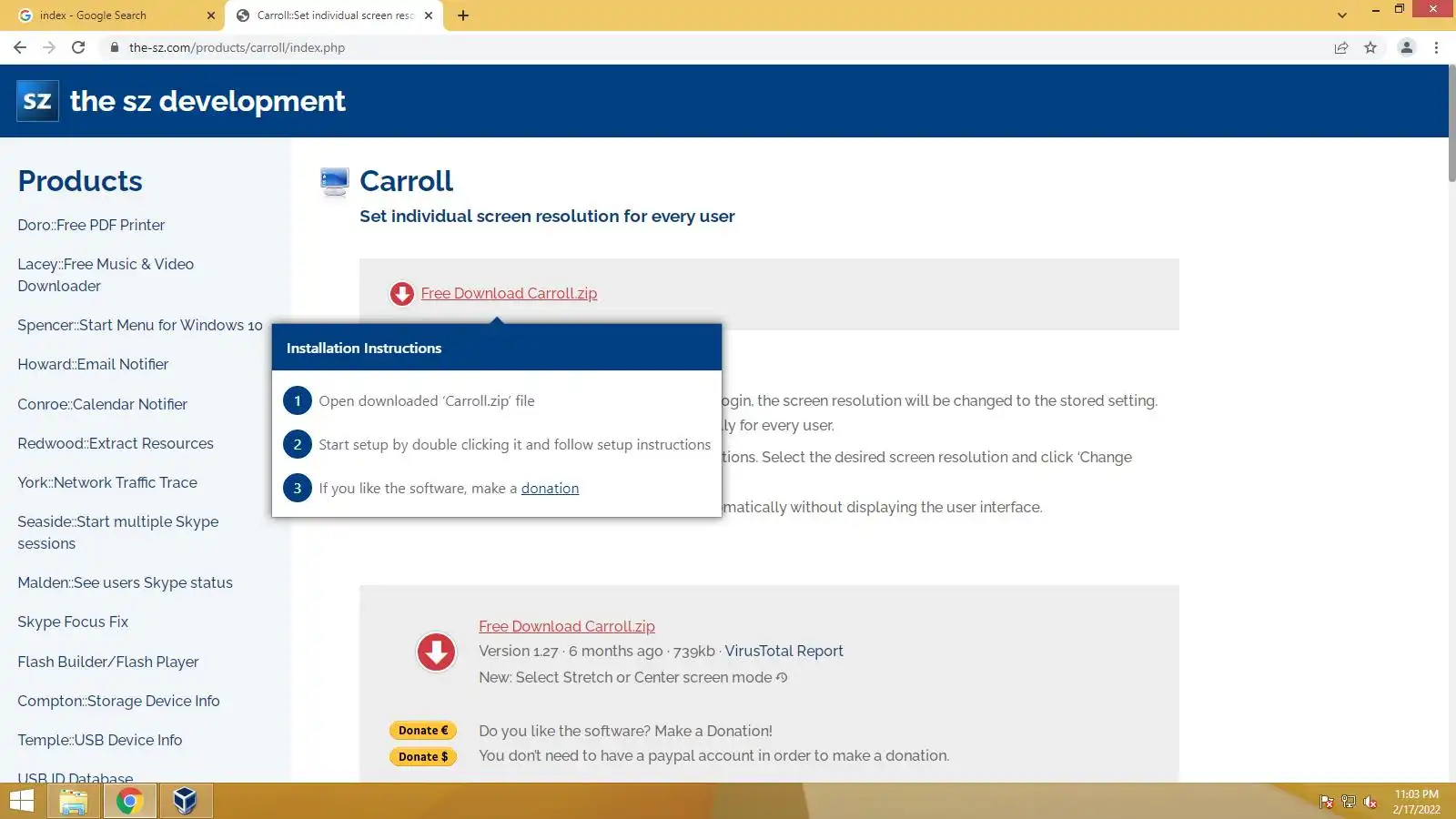Viewport: 1456px width, 819px height.
Task: Reload the page
Action: point(78,47)
